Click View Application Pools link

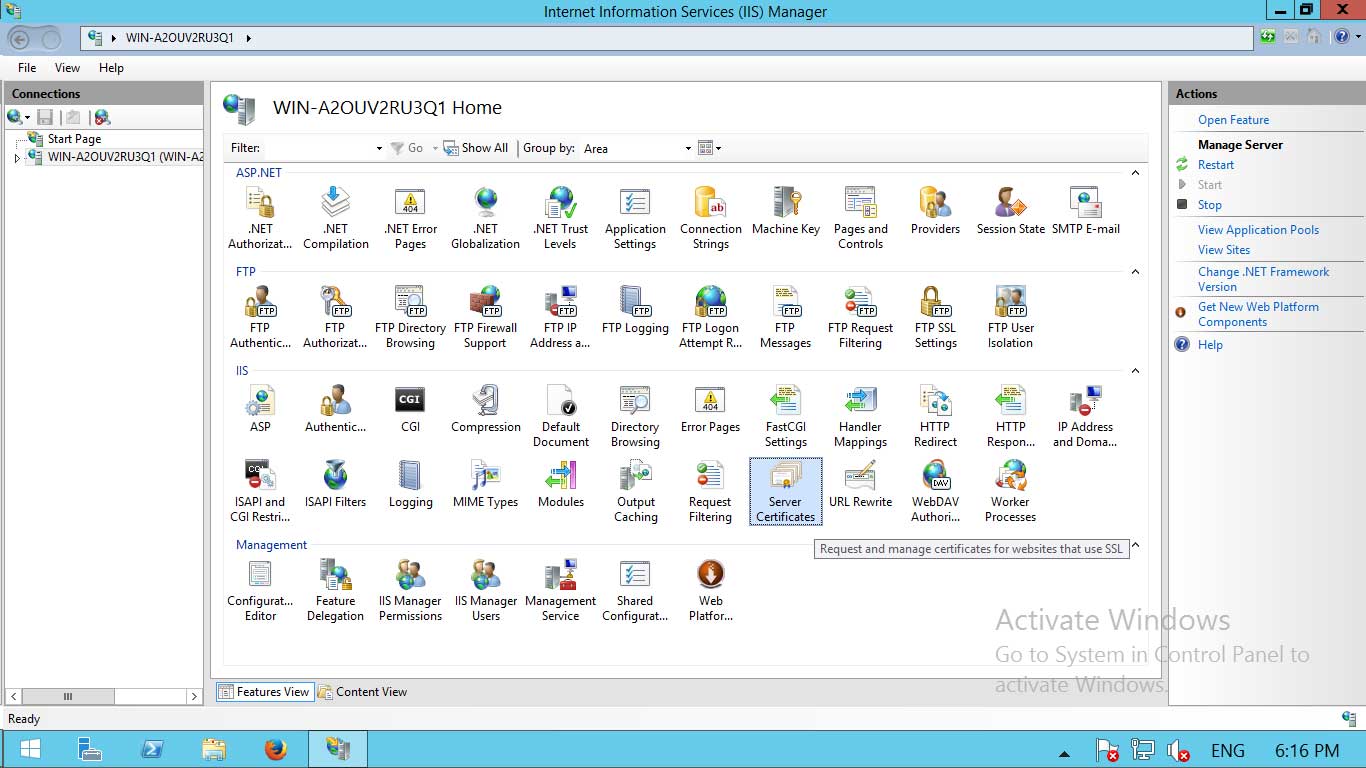tap(1258, 230)
